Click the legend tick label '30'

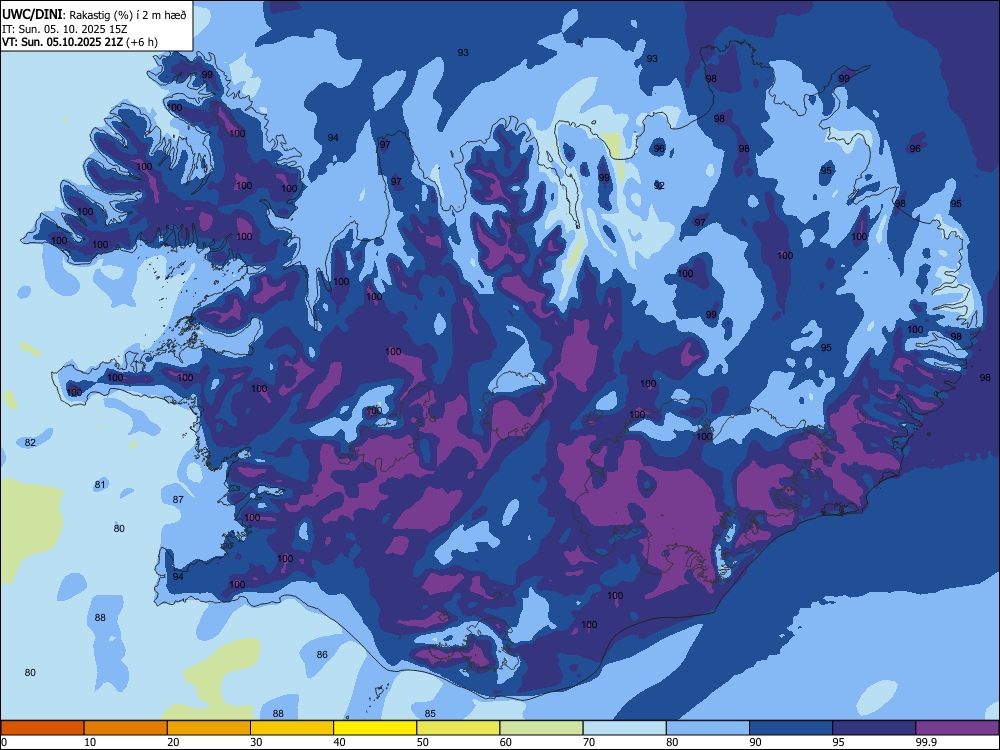(x=256, y=742)
